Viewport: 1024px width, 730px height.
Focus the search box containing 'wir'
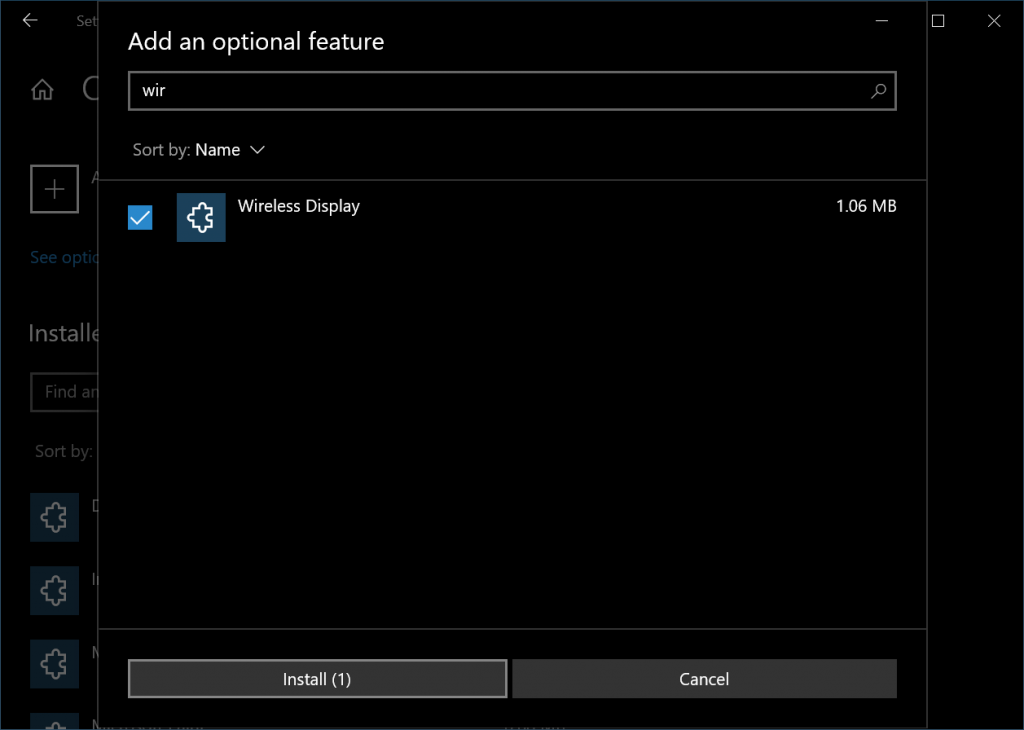512,91
